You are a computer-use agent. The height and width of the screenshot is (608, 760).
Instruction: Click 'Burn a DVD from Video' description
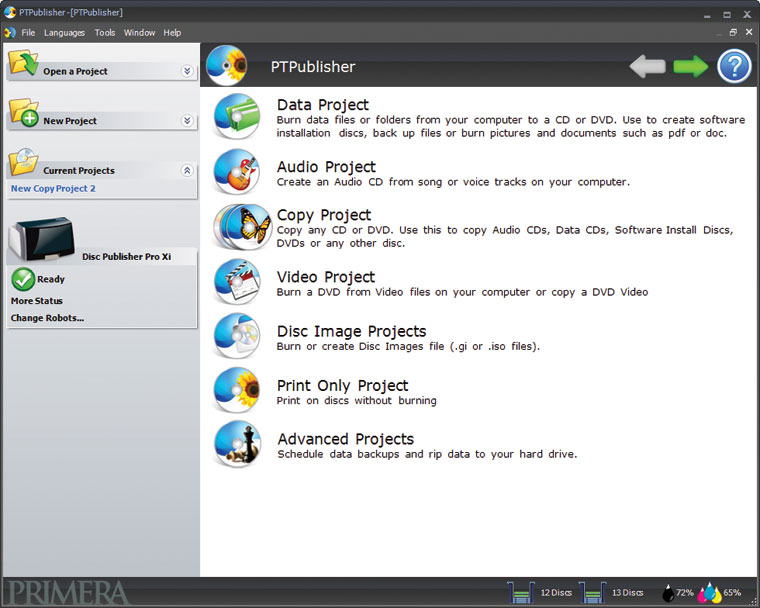coord(462,292)
